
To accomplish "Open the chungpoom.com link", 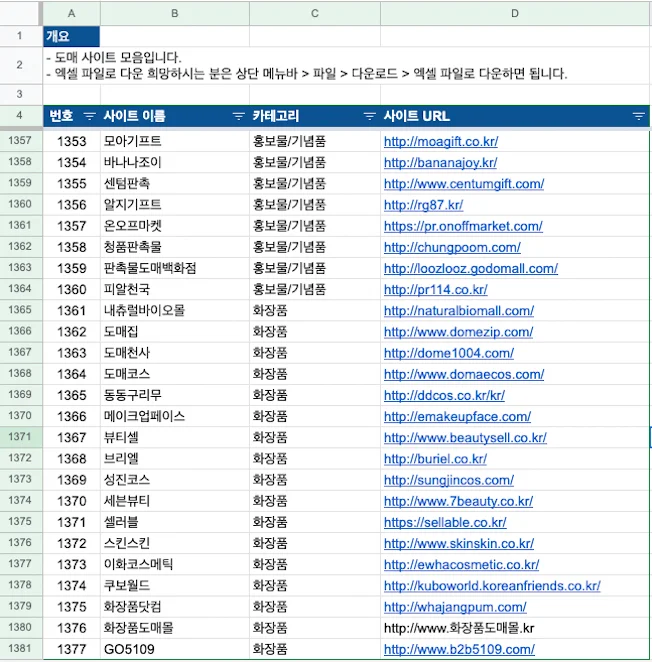I will [452, 247].
